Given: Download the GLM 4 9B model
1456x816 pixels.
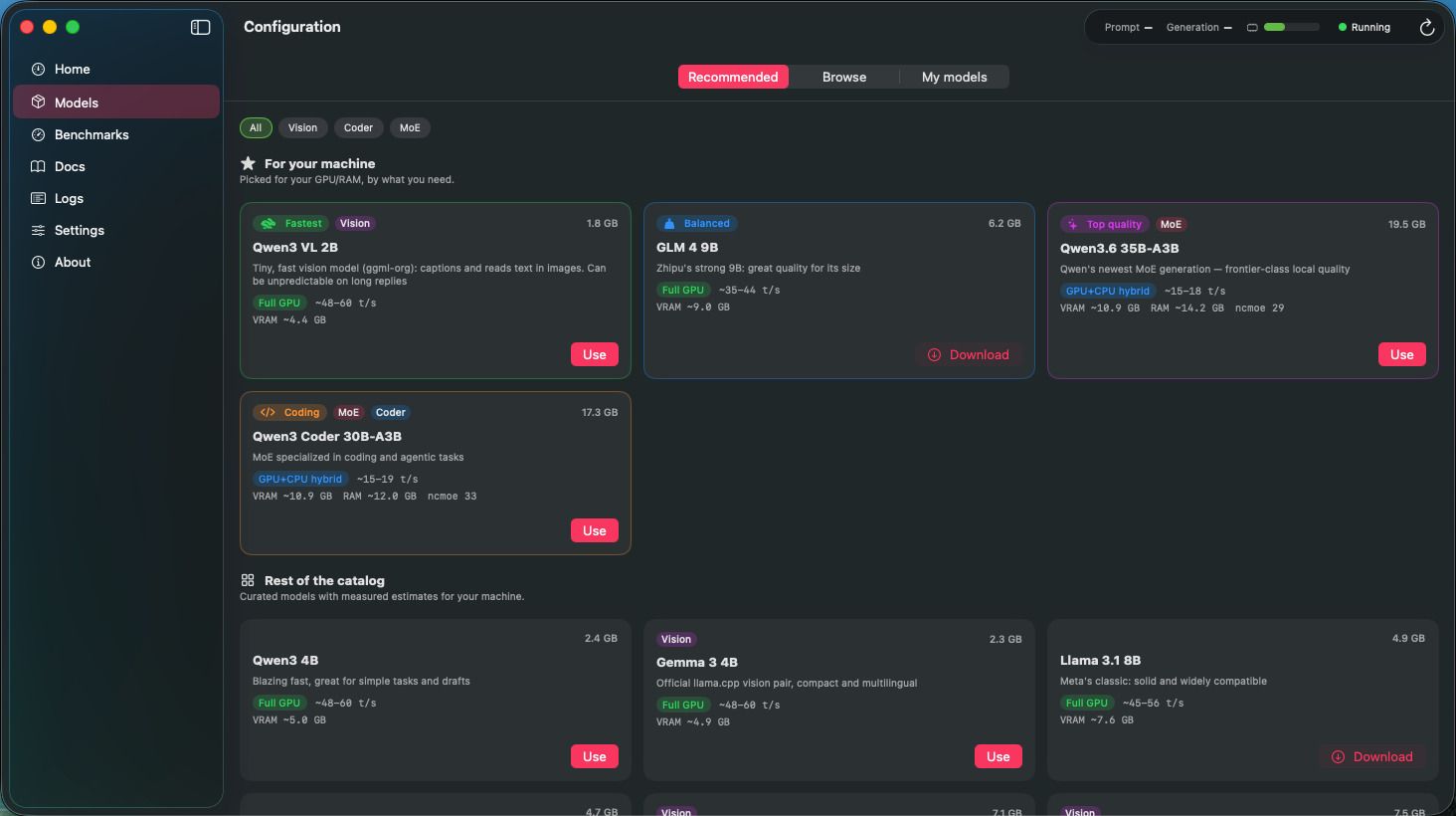Looking at the screenshot, I should 969,355.
